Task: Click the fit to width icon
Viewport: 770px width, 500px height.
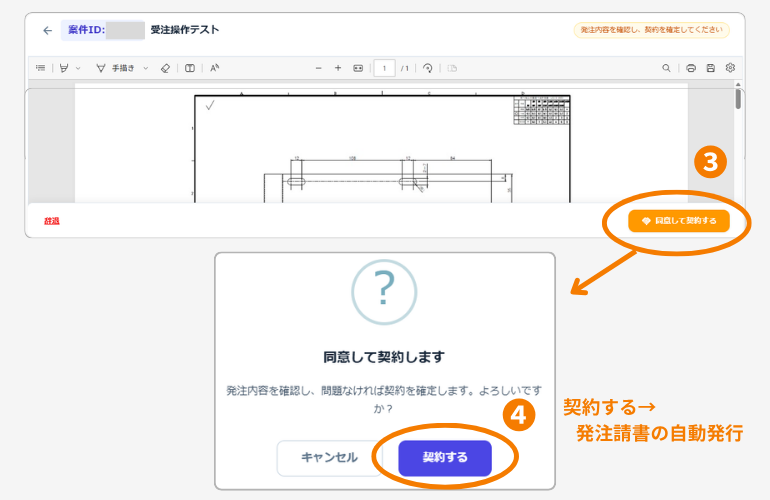Action: click(x=358, y=68)
